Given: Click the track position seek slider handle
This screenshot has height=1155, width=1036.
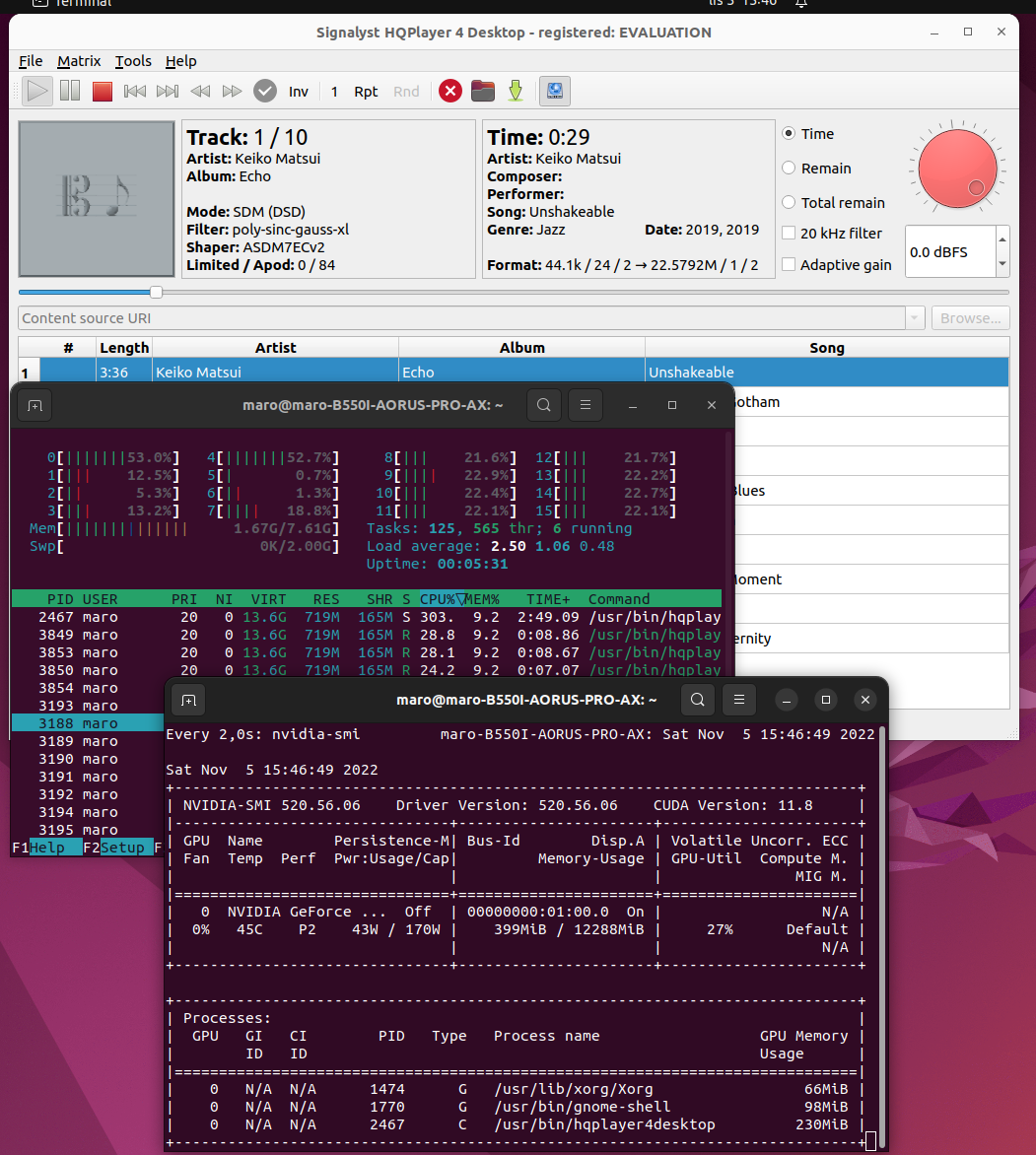Looking at the screenshot, I should pos(156,293).
